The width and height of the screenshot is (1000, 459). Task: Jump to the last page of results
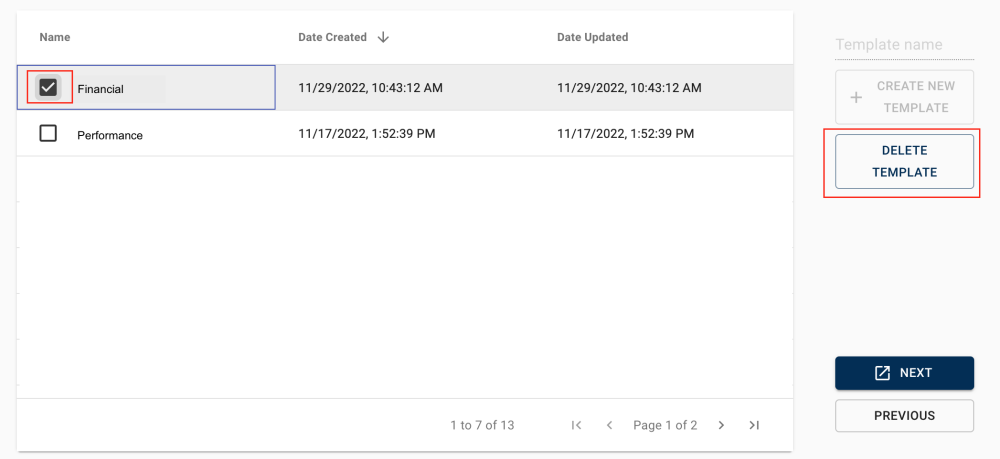click(754, 425)
